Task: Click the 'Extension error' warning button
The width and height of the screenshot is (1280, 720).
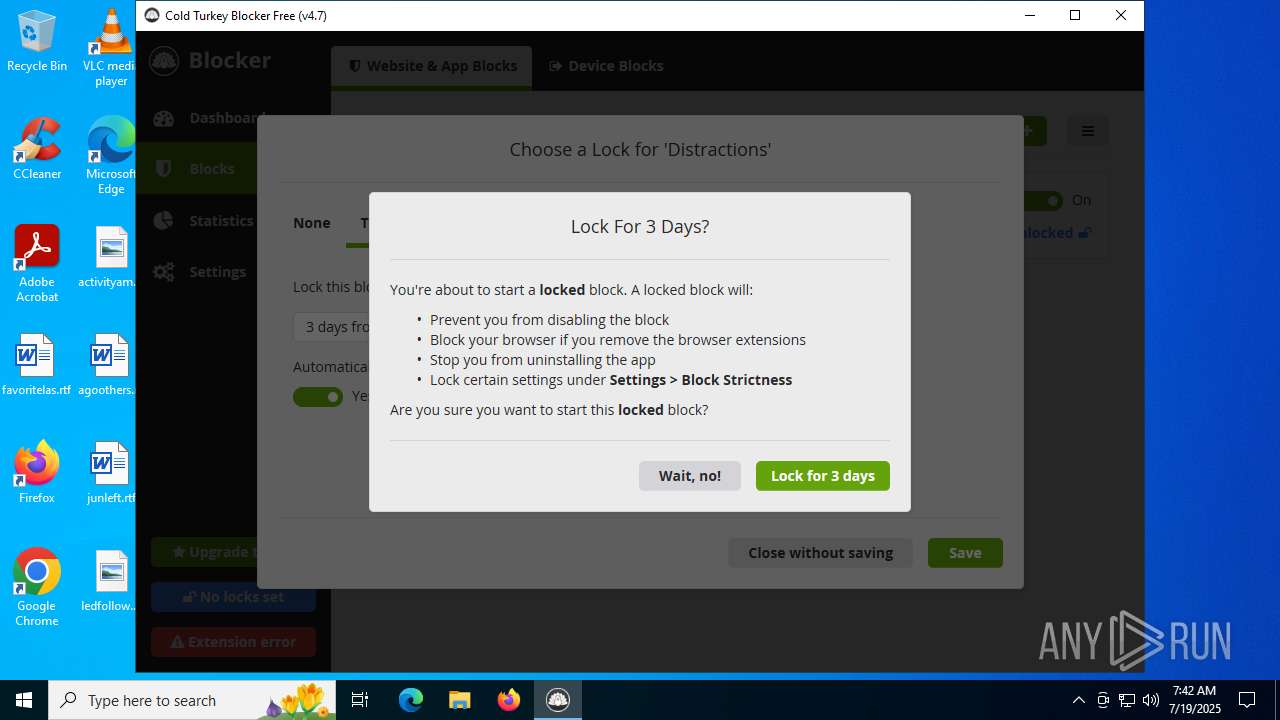Action: (233, 642)
